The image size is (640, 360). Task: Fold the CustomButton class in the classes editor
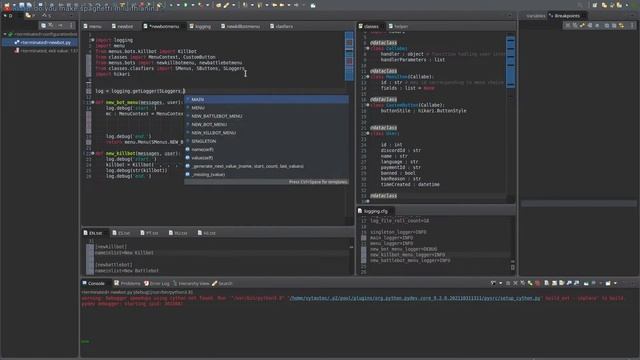point(367,105)
